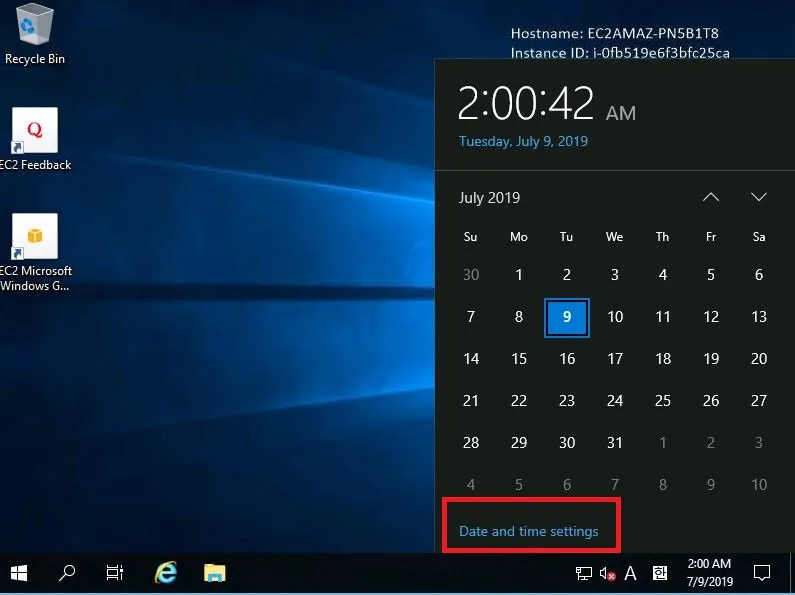
Task: Open Date and time settings link
Action: (x=528, y=531)
